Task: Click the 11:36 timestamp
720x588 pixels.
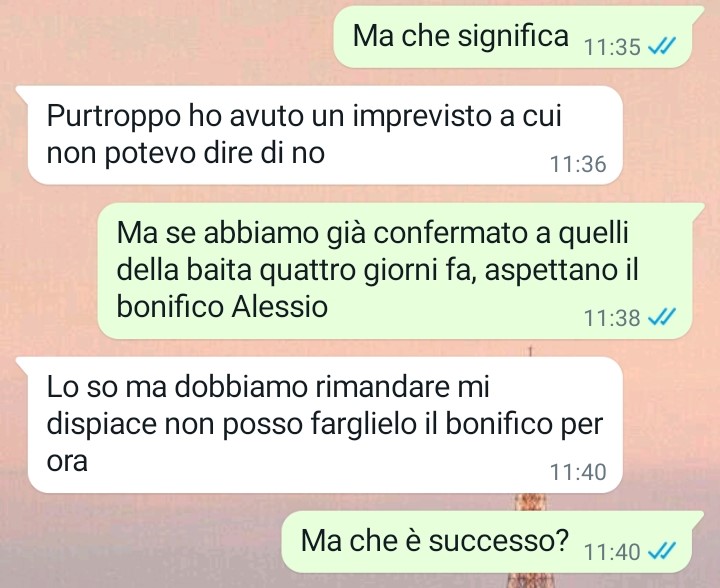Action: pyautogui.click(x=578, y=164)
